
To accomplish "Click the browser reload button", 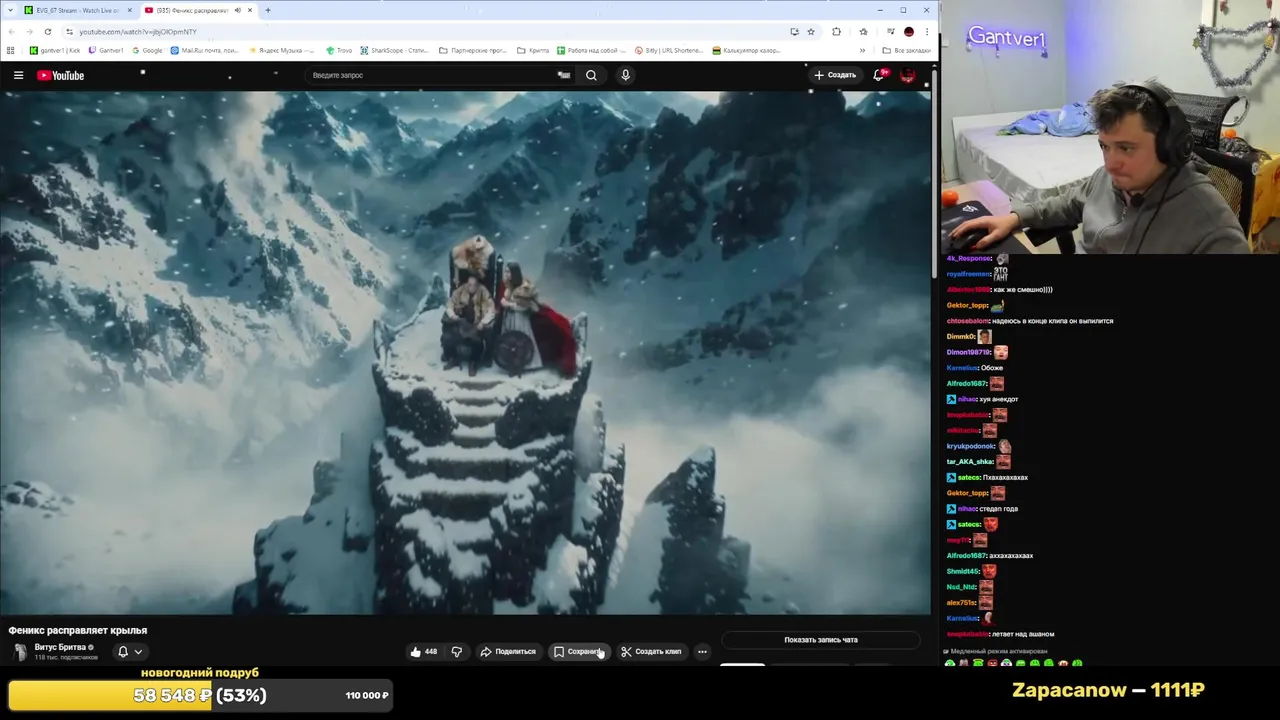I will tap(47, 31).
